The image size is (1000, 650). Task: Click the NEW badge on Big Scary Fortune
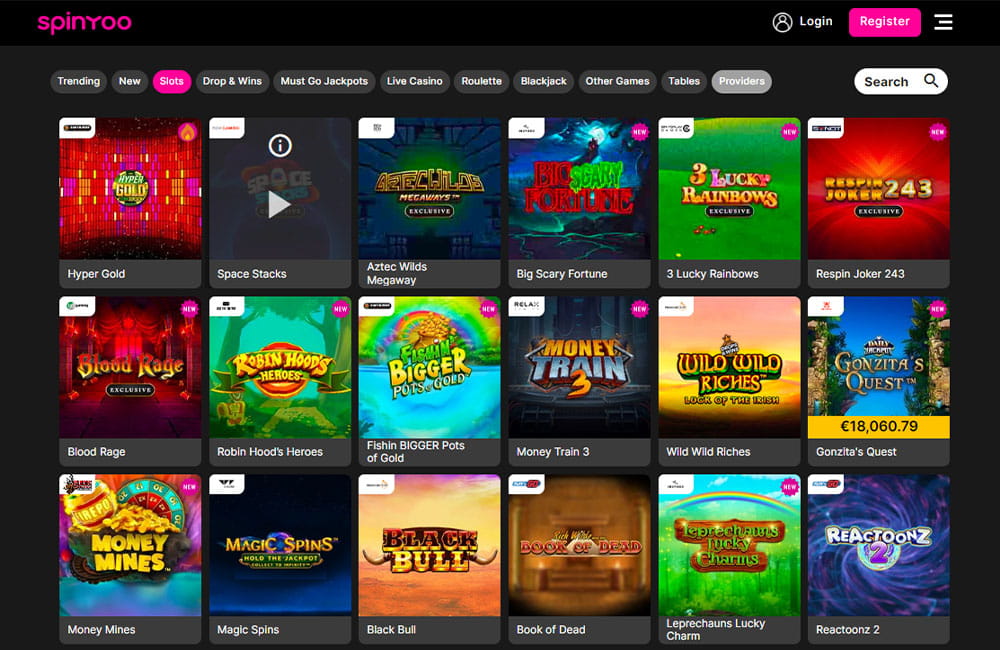pos(640,132)
